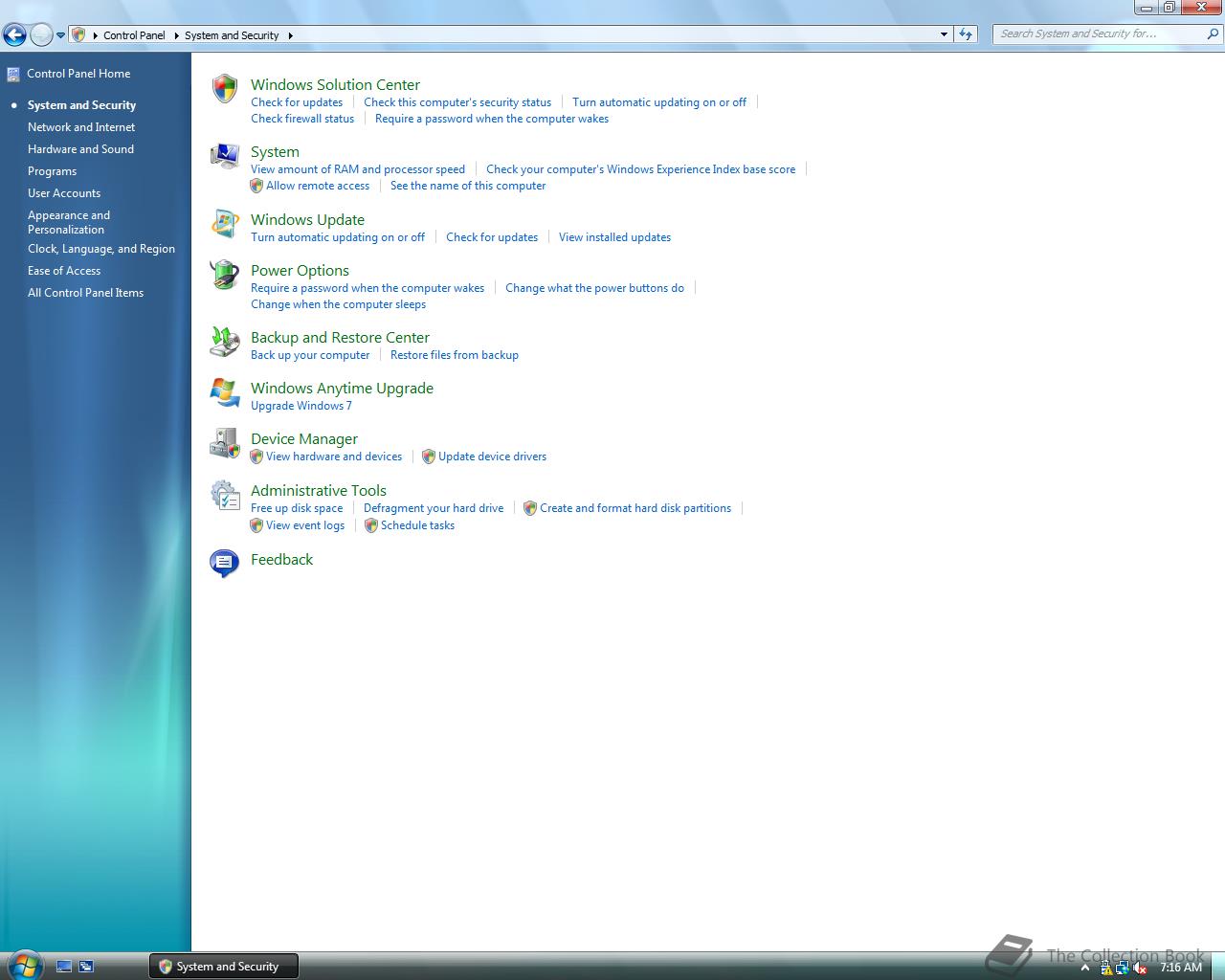
Task: Expand the System and Security breadcrumb arrow
Action: point(290,35)
